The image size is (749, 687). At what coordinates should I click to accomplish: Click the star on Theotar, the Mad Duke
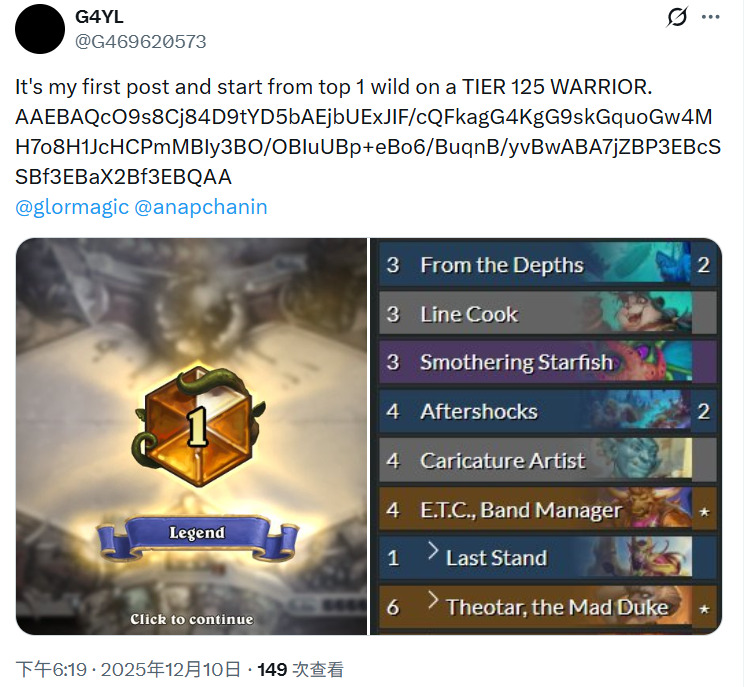(704, 609)
